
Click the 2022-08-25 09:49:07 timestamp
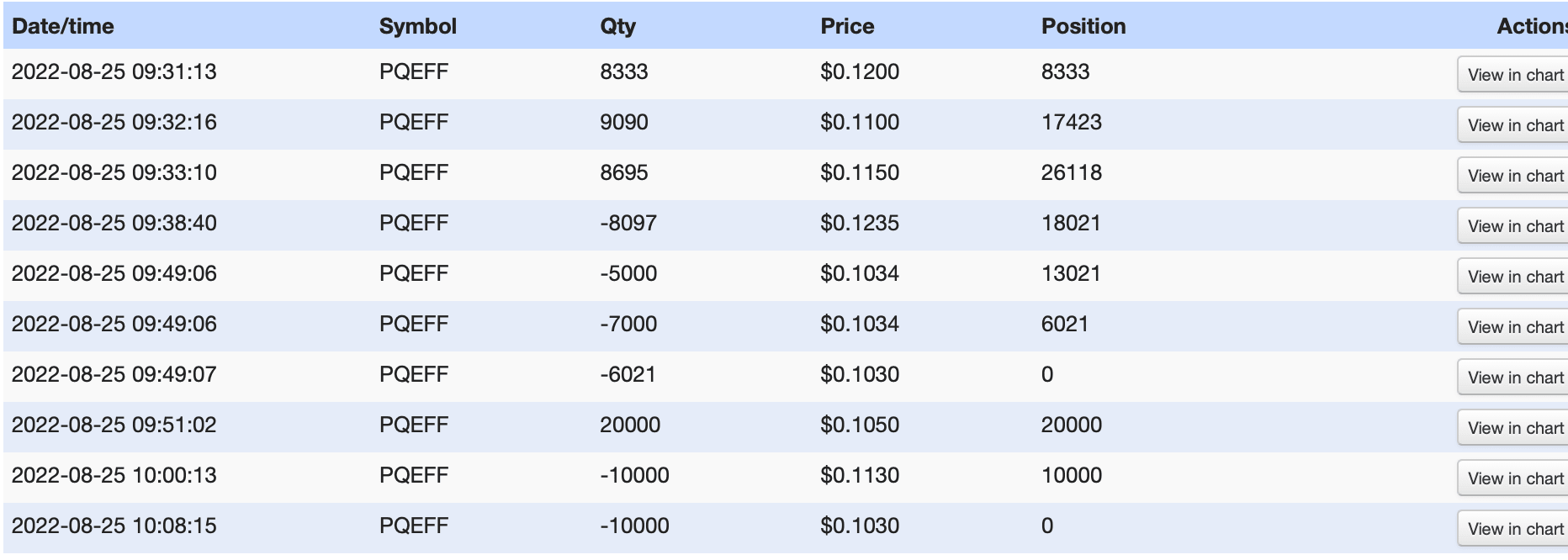pos(114,374)
